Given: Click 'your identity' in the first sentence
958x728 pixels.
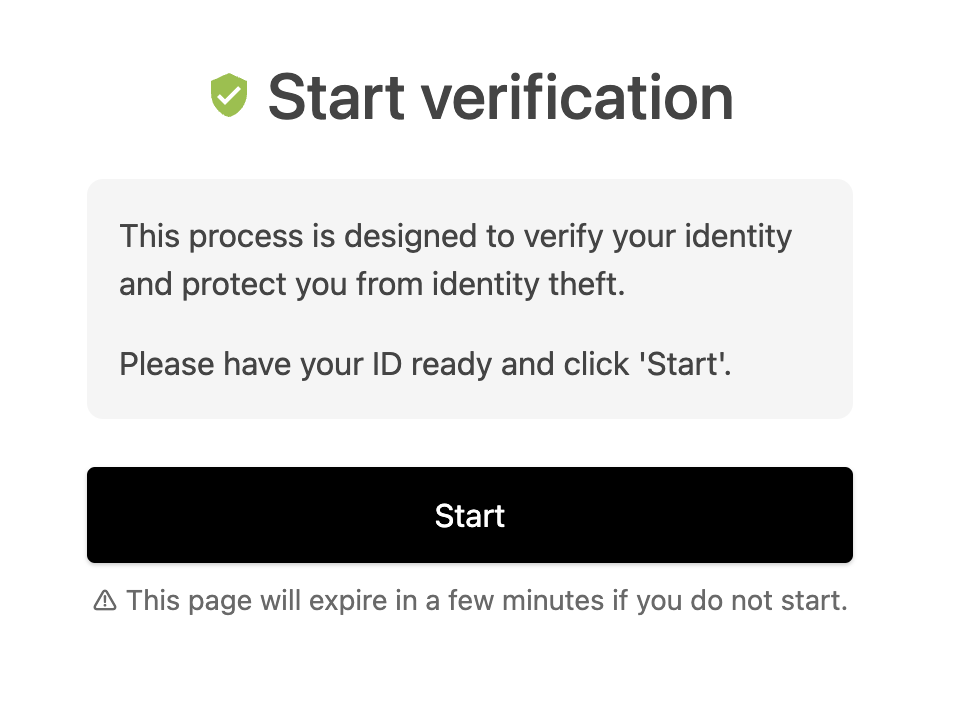Looking at the screenshot, I should [x=702, y=237].
